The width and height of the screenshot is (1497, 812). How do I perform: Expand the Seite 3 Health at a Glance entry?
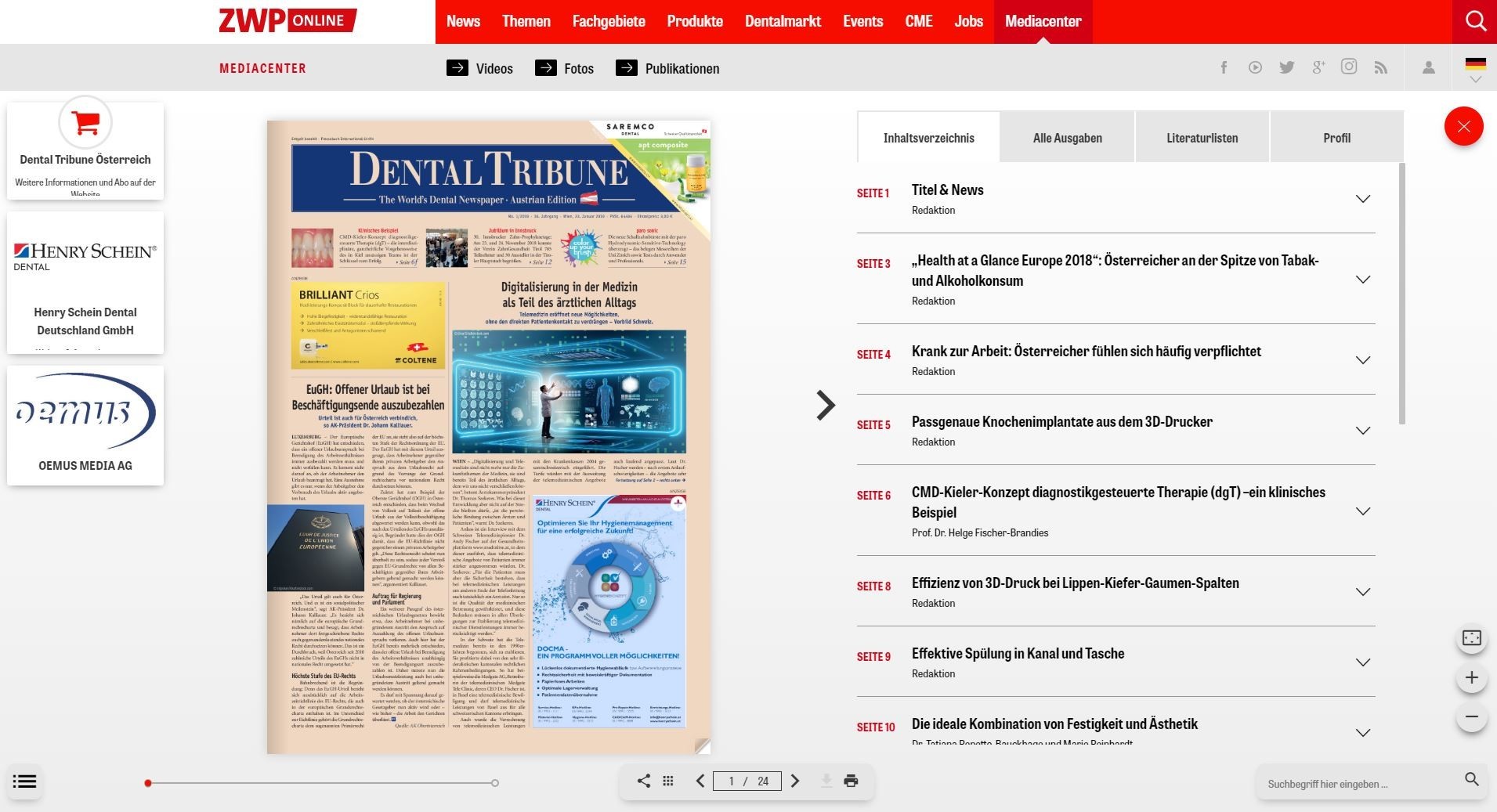(x=1363, y=280)
